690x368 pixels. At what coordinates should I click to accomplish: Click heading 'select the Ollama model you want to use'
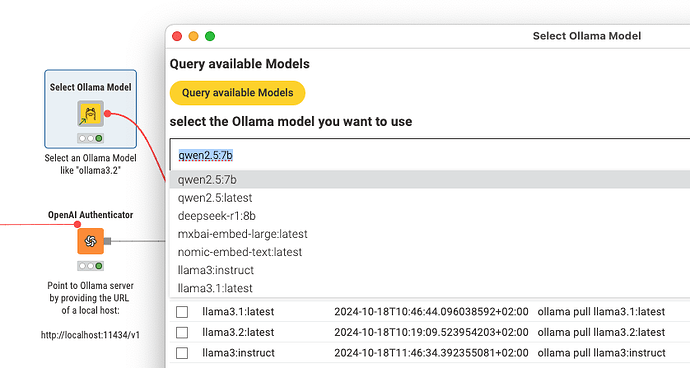(291, 121)
